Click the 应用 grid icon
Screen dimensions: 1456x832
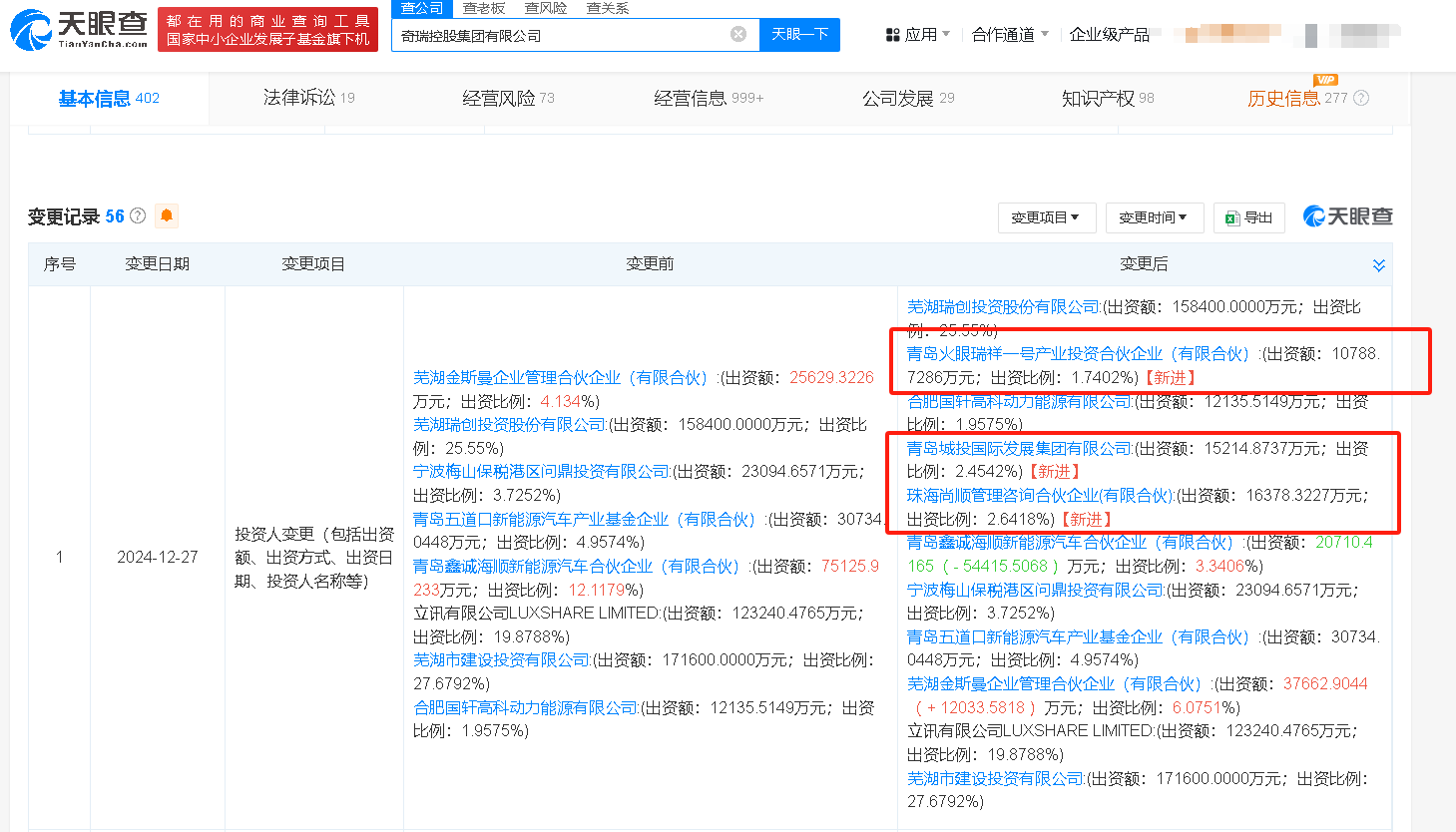(x=892, y=35)
